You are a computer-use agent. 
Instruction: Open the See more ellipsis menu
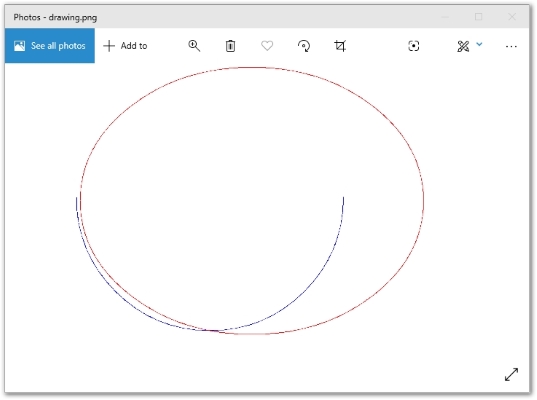511,46
